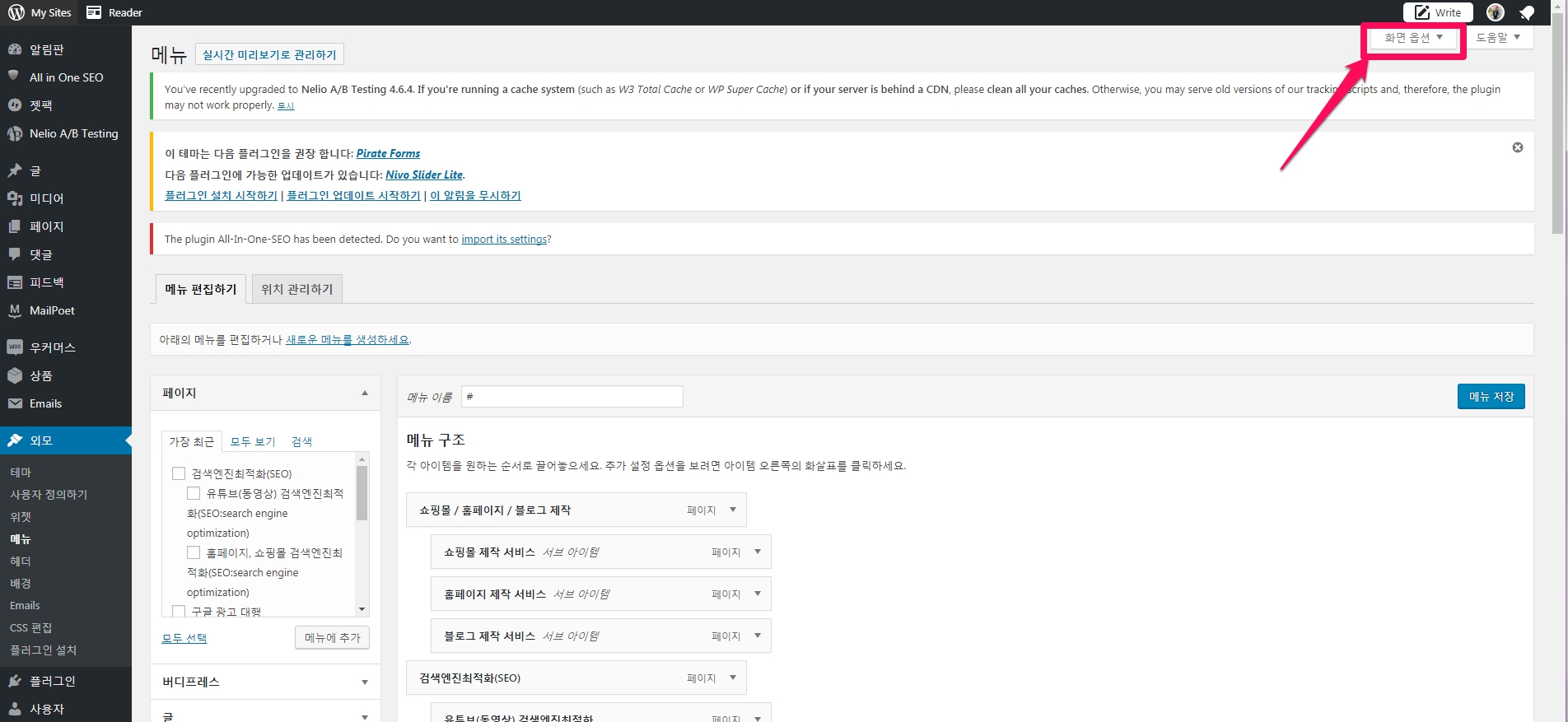Image resolution: width=1568 pixels, height=722 pixels.
Task: Click 메뉴 저장 save menu button
Action: coord(1491,397)
